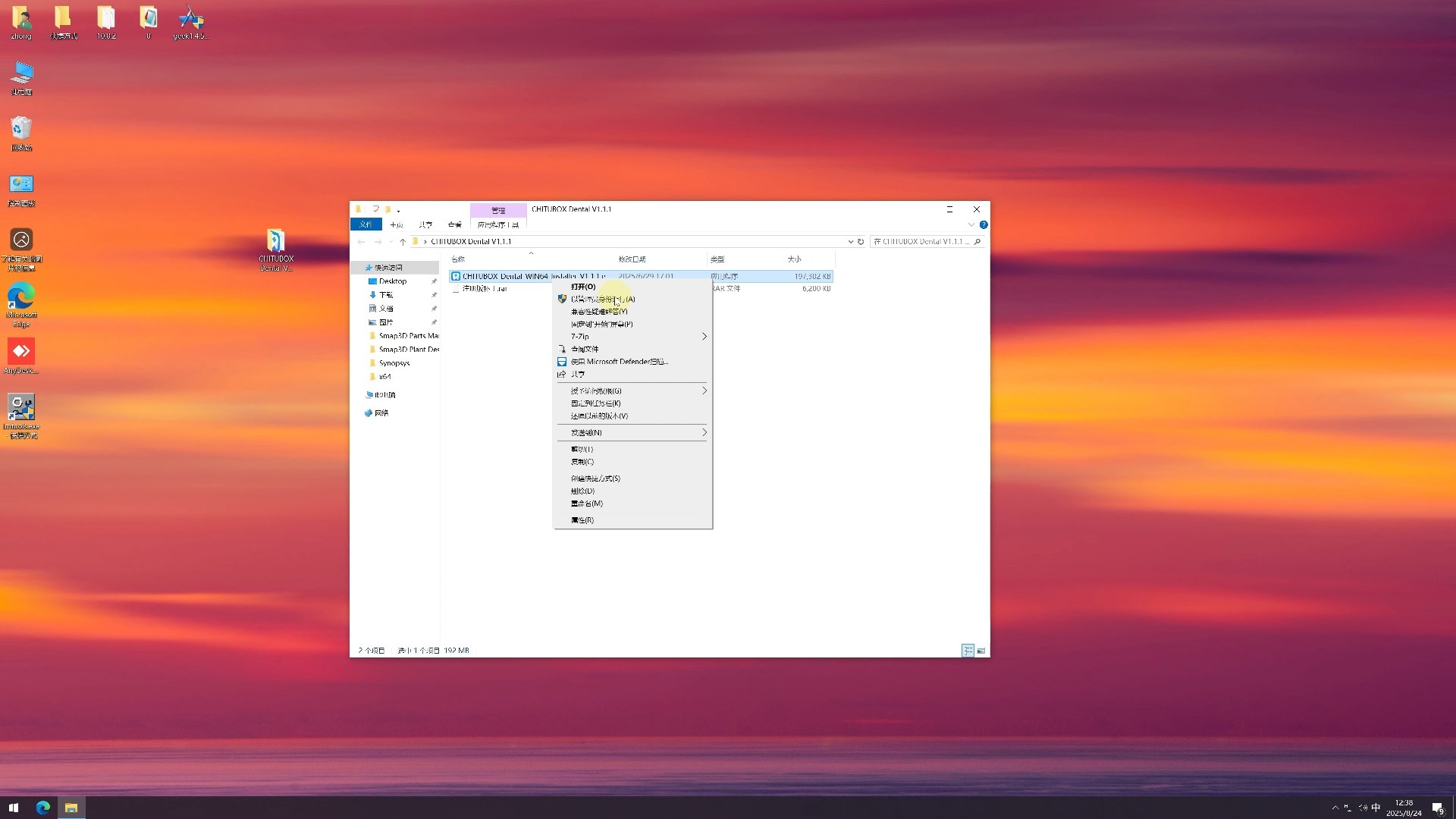
Task: Open the 10.0.2 folder on desktop
Action: (106, 22)
